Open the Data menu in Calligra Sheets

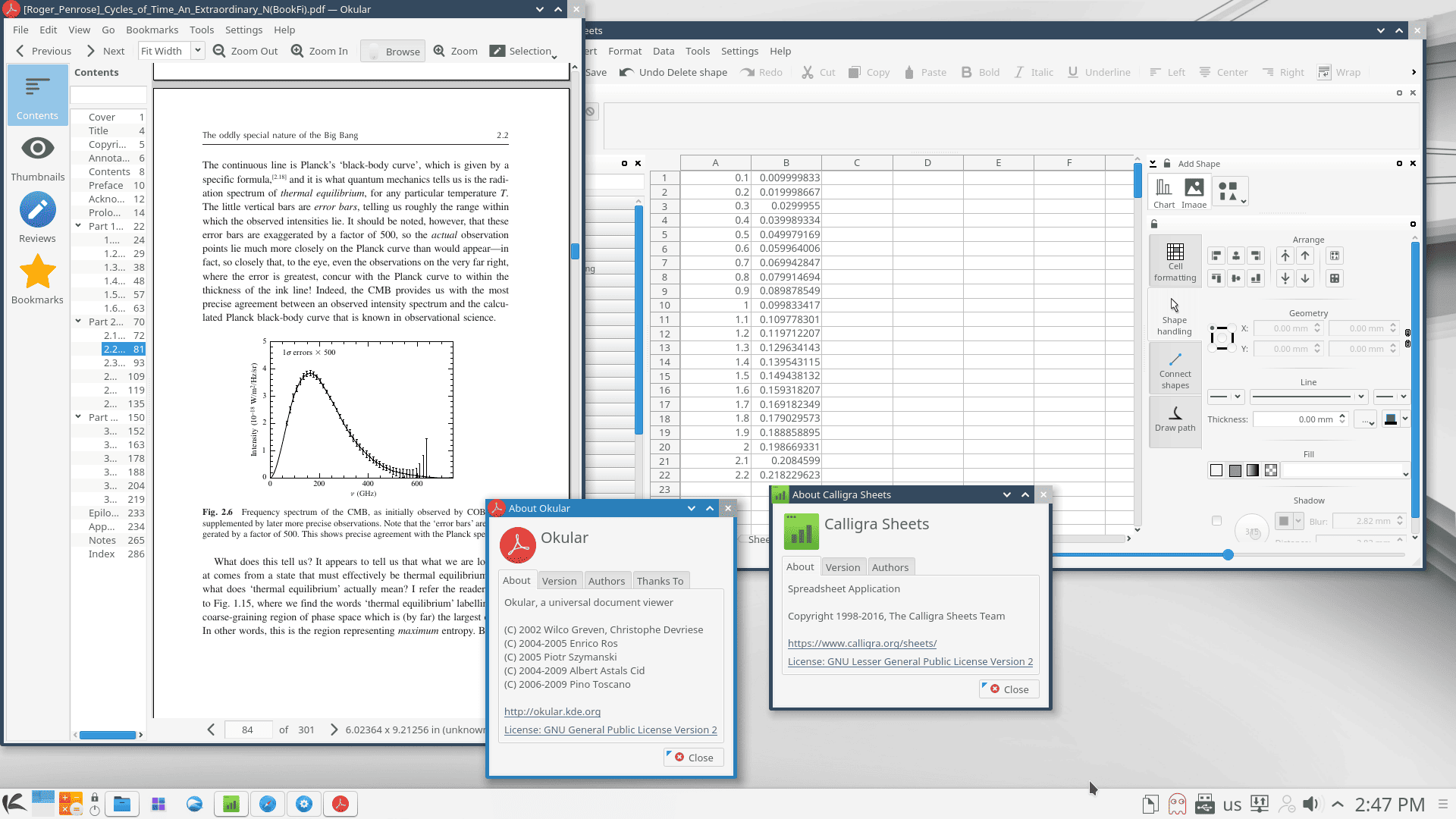pos(664,51)
